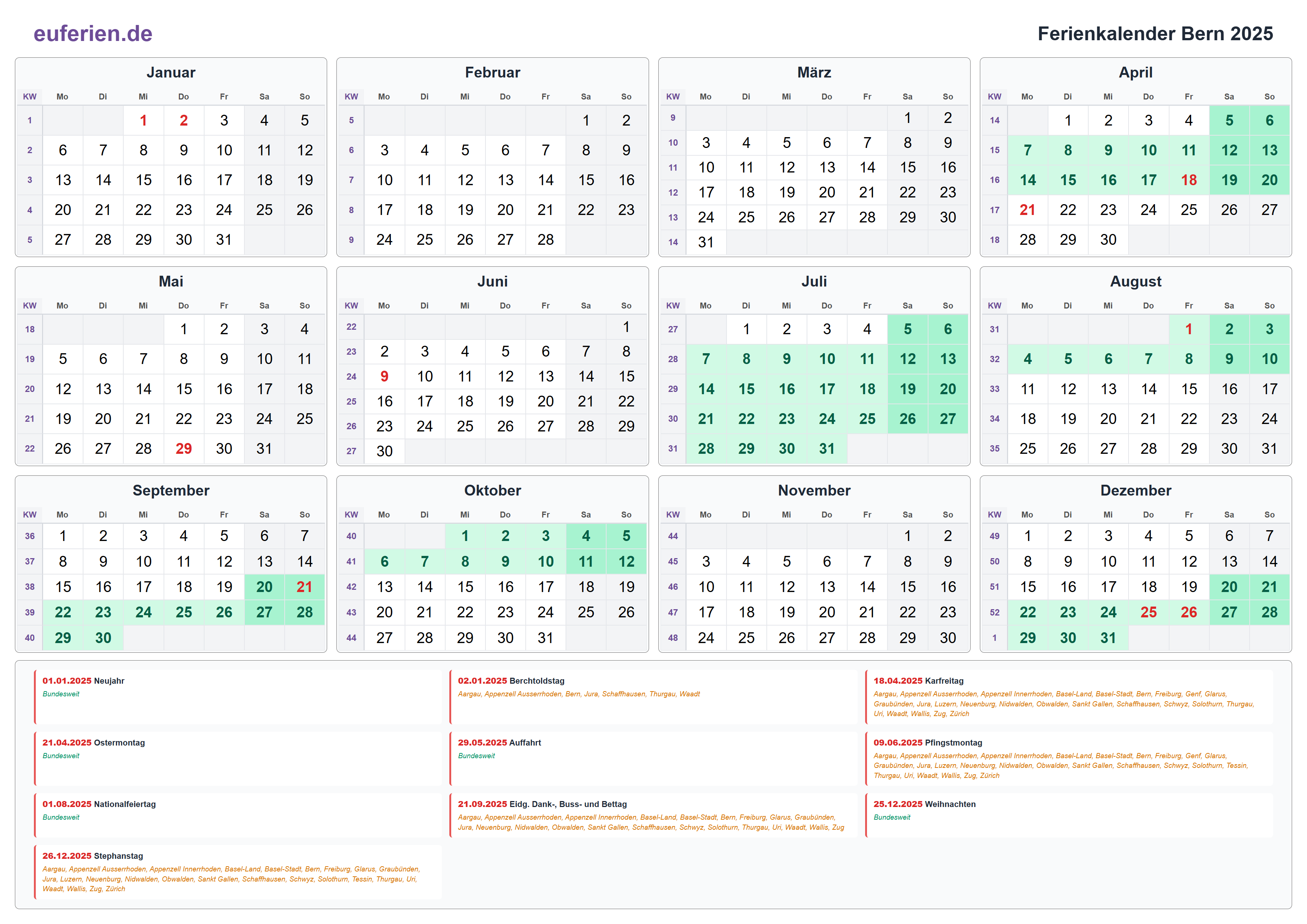This screenshot has width=1307, height=924.
Task: Select the August month heading
Action: tap(1136, 281)
